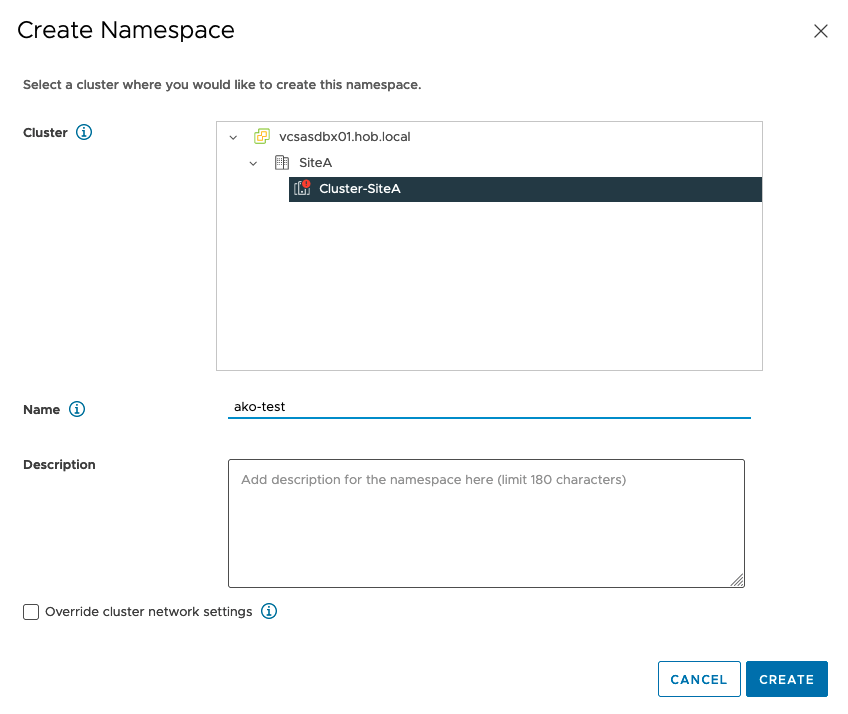
Task: Enable Override cluster network settings checkbox
Action: [x=31, y=612]
